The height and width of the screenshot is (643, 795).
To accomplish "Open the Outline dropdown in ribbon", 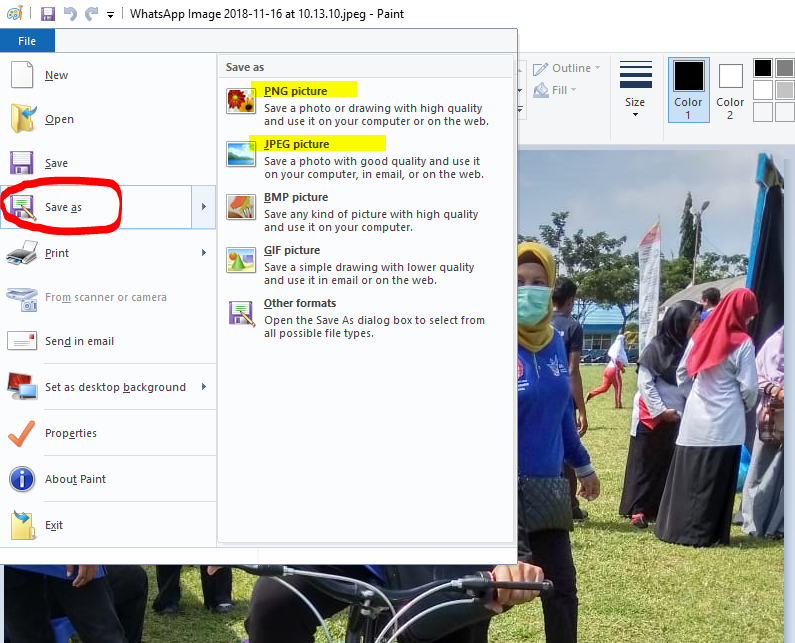I will [x=566, y=68].
